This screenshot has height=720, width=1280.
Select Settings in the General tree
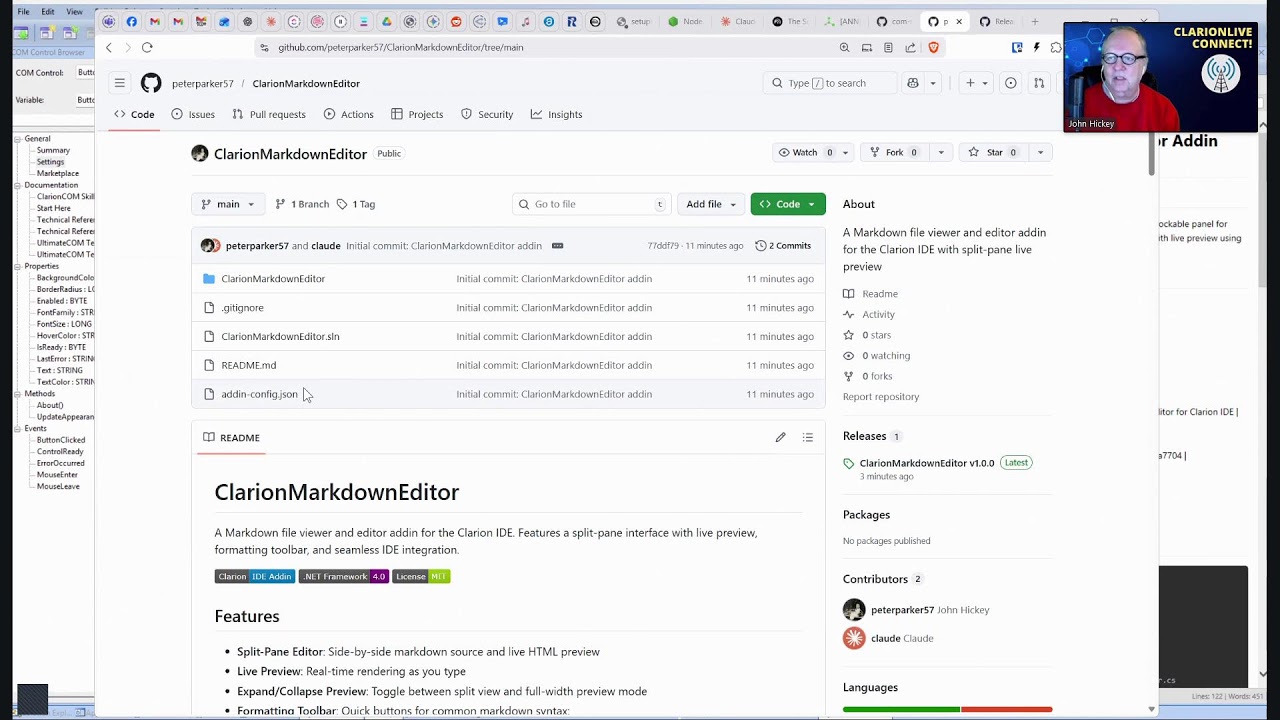(50, 162)
